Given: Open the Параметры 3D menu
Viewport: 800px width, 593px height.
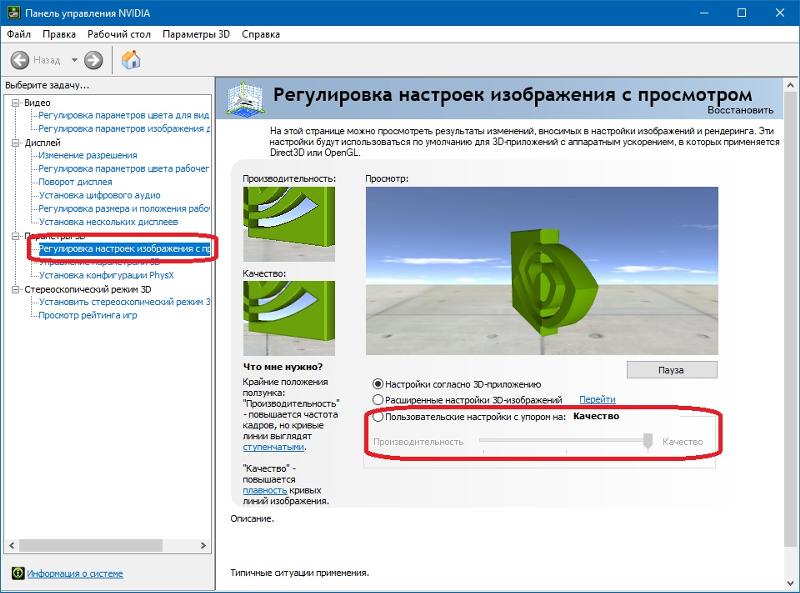Looking at the screenshot, I should point(196,34).
